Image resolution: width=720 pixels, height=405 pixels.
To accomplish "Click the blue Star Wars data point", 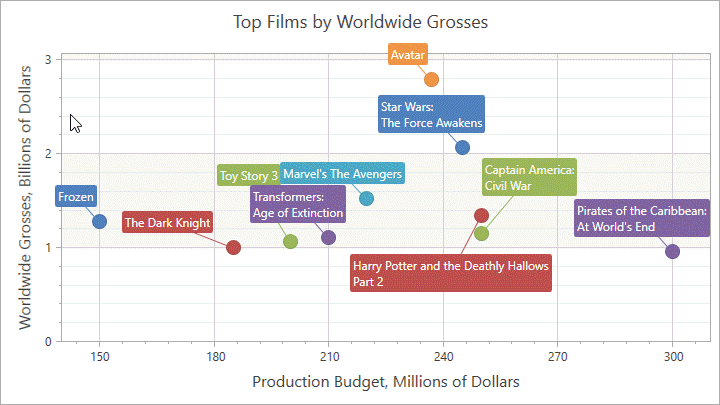I will 462,147.
